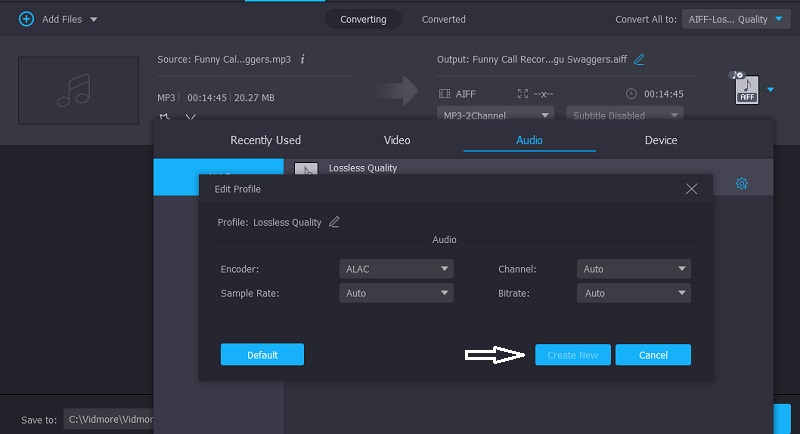Expand the MP3-2Channel audio track dropdown

click(498, 115)
